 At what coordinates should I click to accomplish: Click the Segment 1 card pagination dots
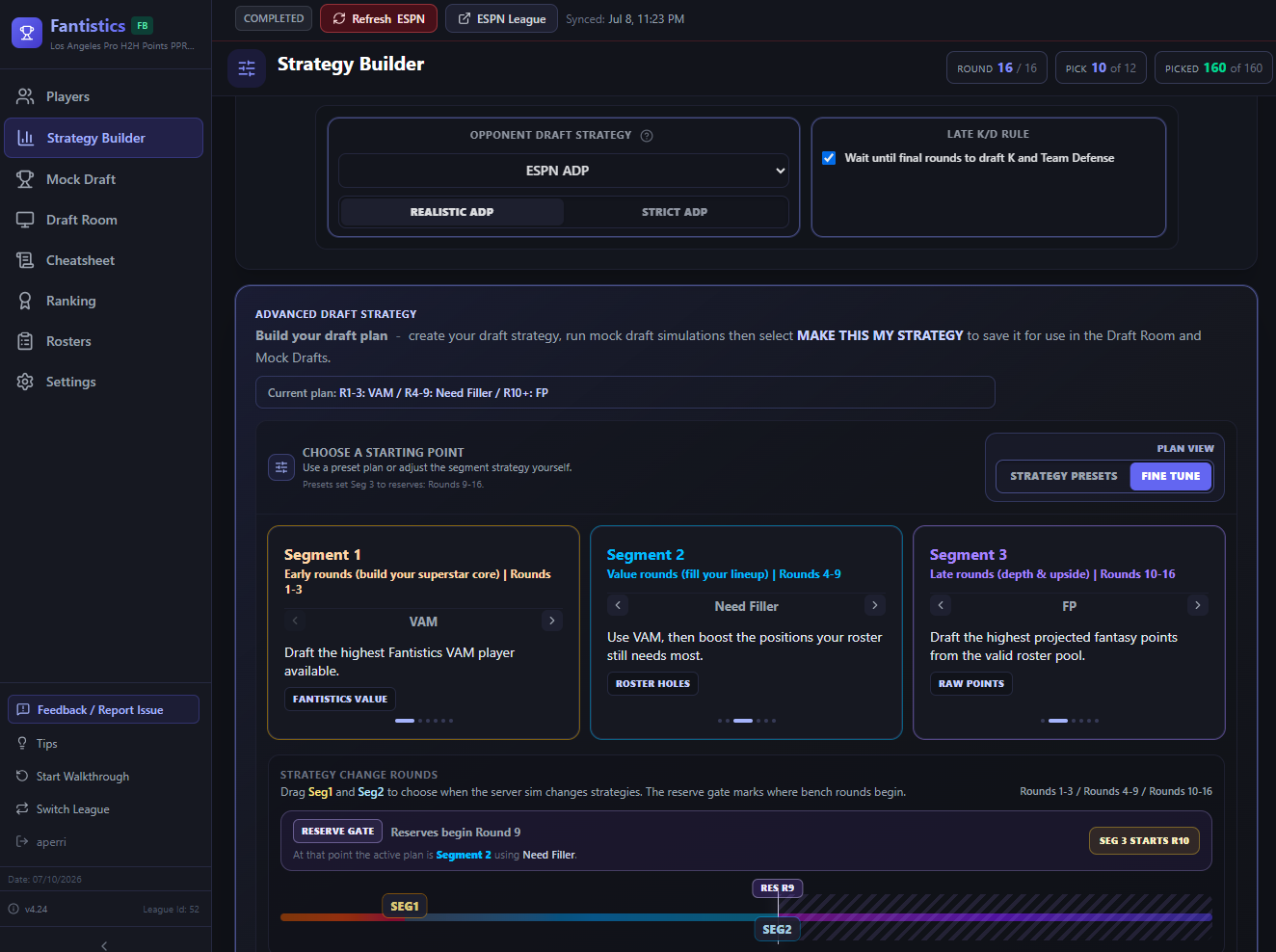tap(424, 721)
